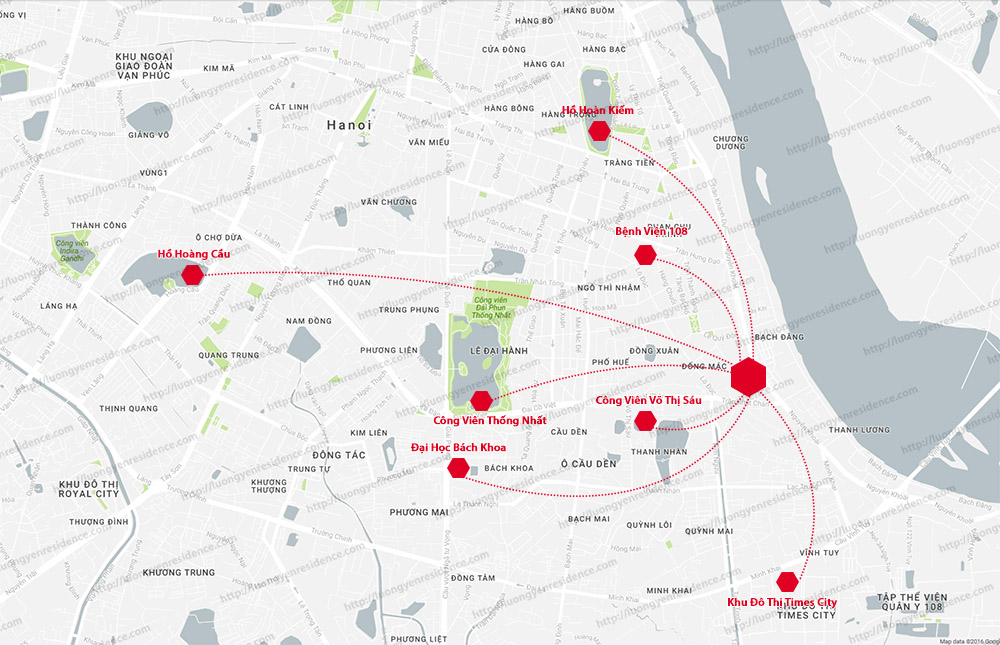The image size is (1000, 645).
Task: Click the 'HÀNG BẠC' label
Action: click(x=604, y=49)
